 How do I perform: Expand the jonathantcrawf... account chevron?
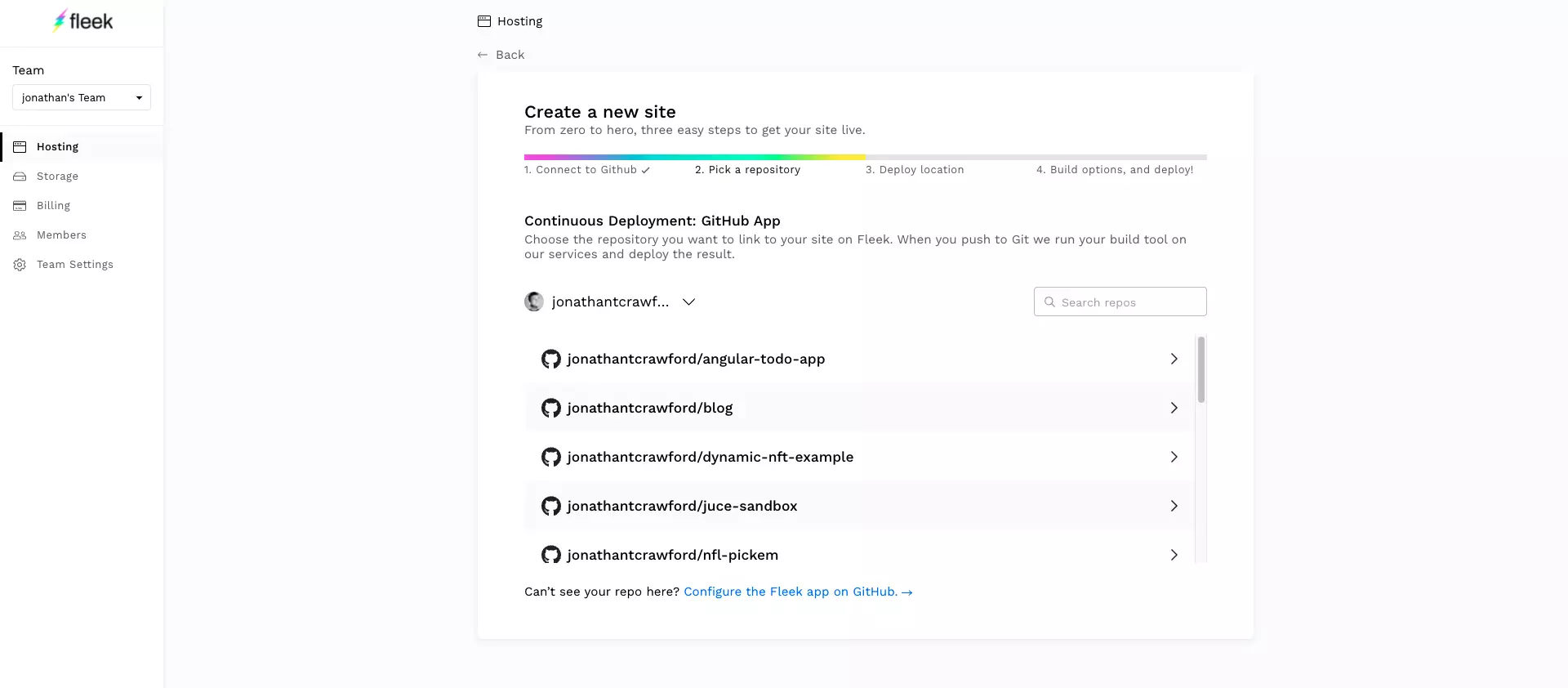point(689,302)
